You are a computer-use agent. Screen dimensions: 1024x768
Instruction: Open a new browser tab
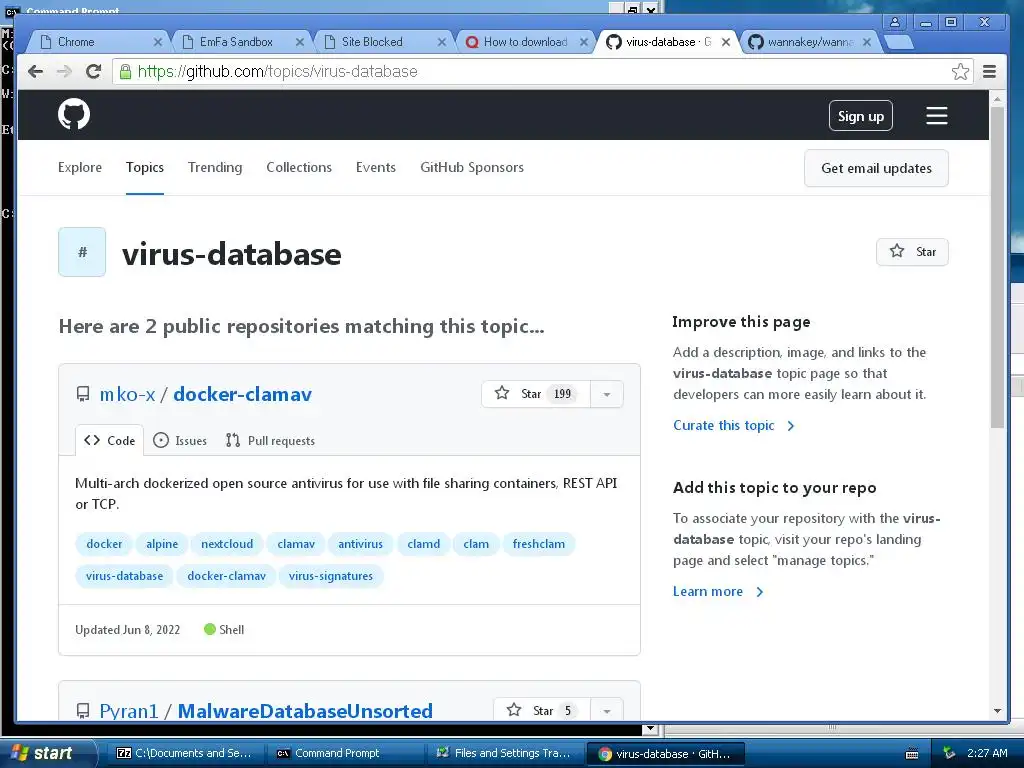click(x=900, y=42)
